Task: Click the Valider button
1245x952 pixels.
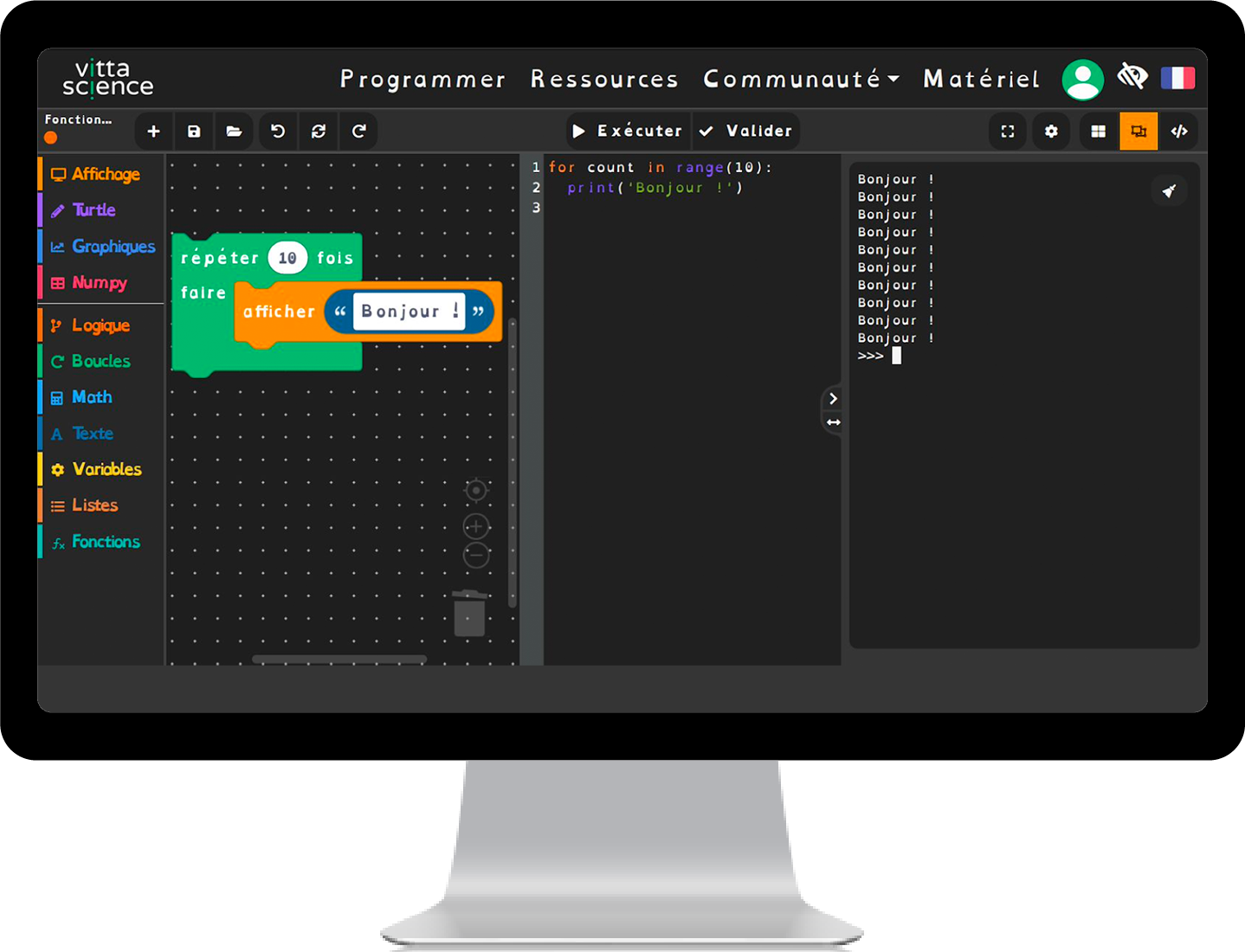Action: pos(745,131)
